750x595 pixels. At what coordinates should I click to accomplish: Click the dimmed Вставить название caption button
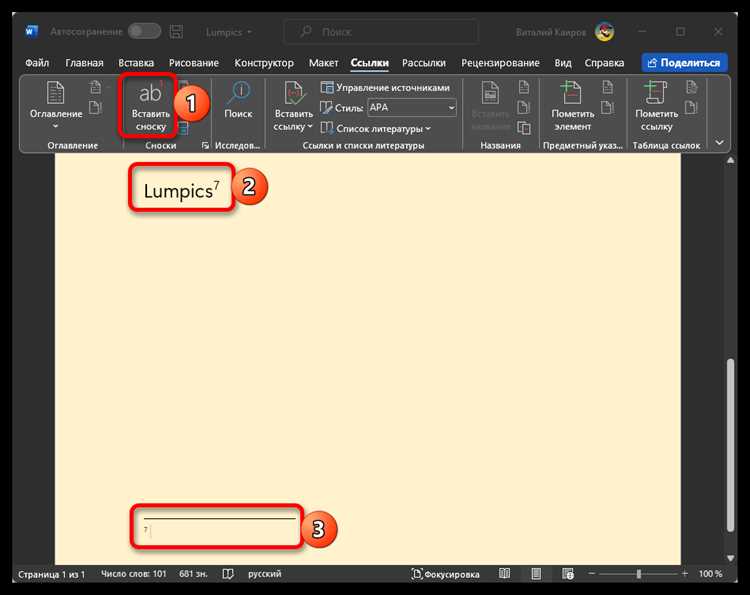[490, 106]
